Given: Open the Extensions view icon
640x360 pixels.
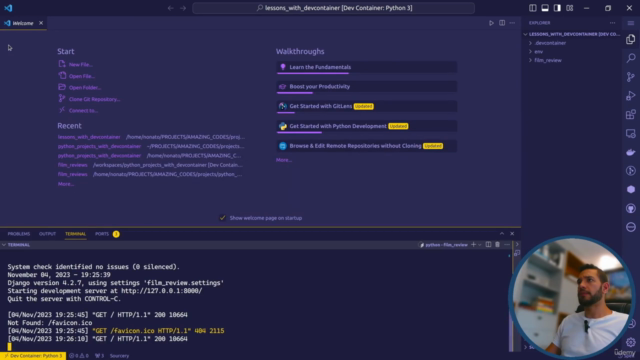Looking at the screenshot, I should 631,114.
